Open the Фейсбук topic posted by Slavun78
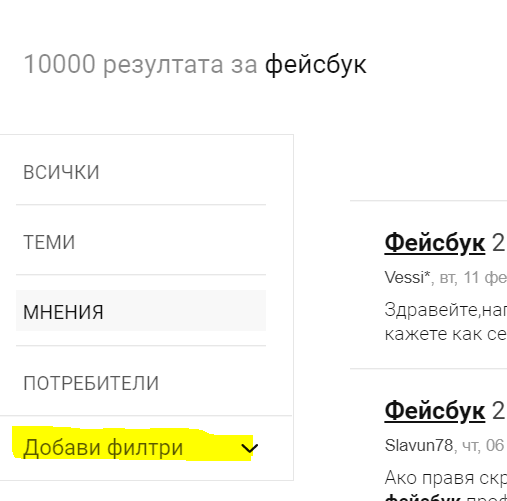Image resolution: width=507 pixels, height=501 pixels. [x=435, y=411]
